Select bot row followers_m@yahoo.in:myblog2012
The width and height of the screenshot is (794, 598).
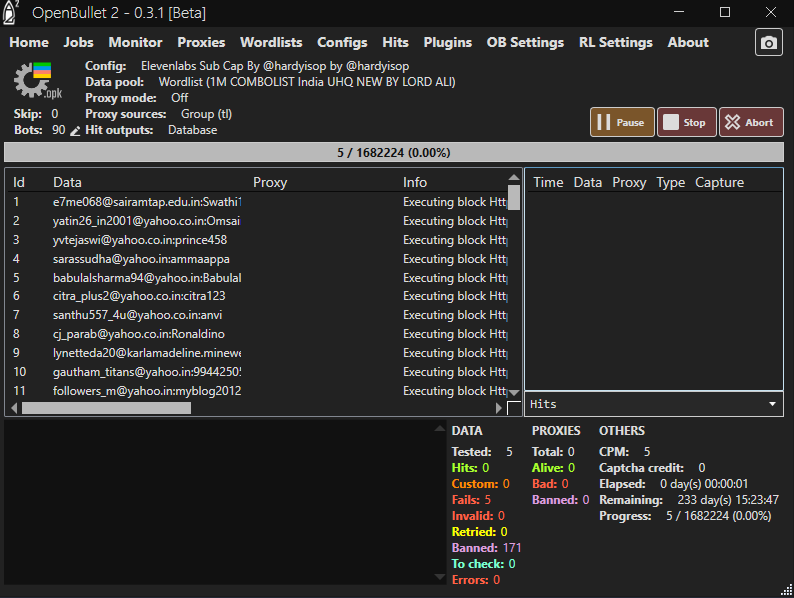(260, 391)
